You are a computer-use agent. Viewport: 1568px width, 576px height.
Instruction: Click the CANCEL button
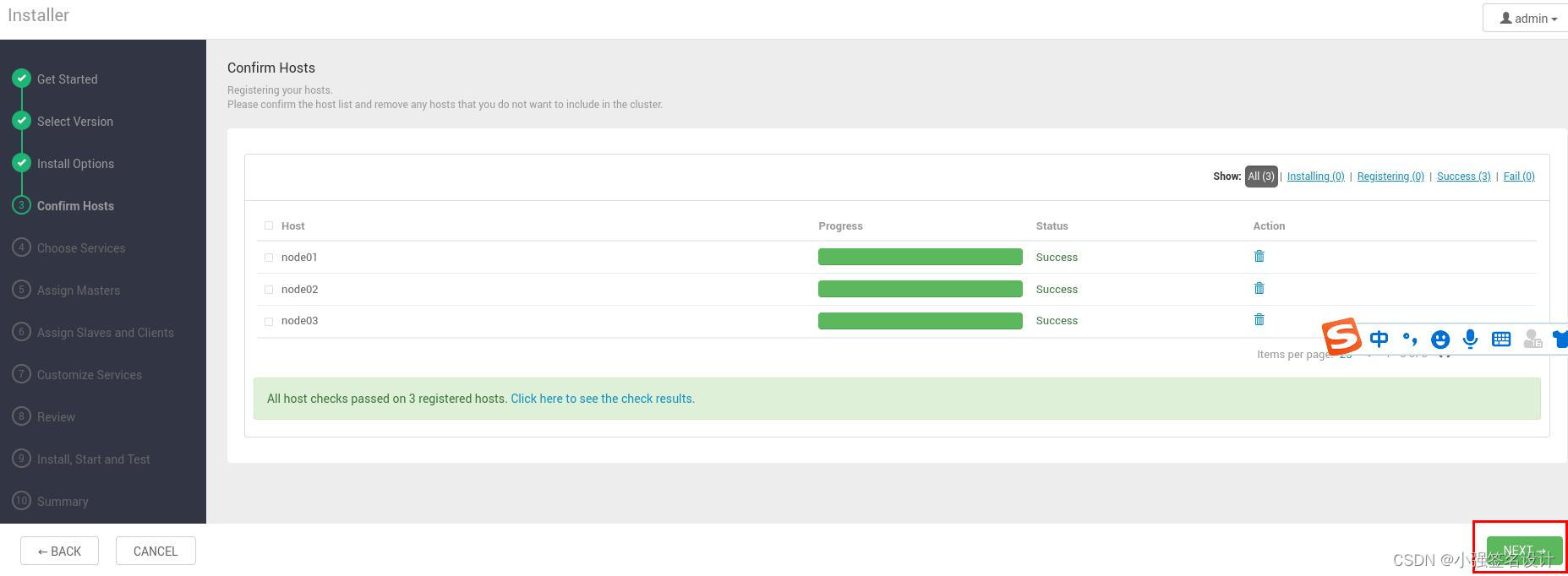pyautogui.click(x=156, y=551)
